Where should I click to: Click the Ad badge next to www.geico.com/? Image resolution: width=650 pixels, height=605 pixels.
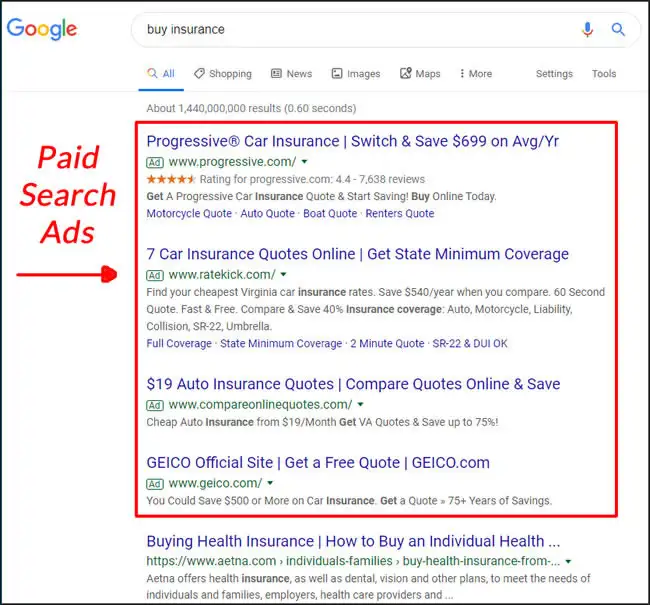click(155, 484)
